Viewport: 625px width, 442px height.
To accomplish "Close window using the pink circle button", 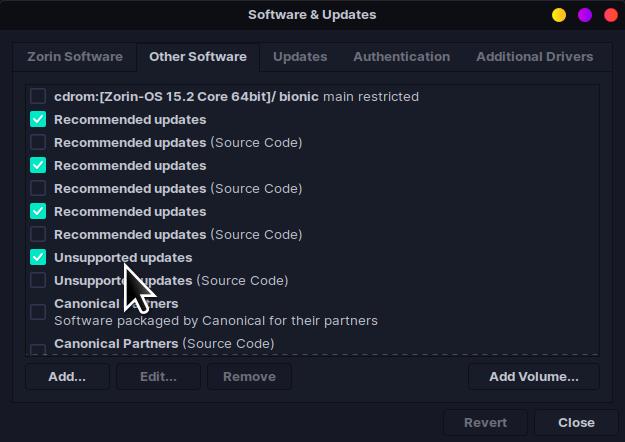I will [611, 15].
